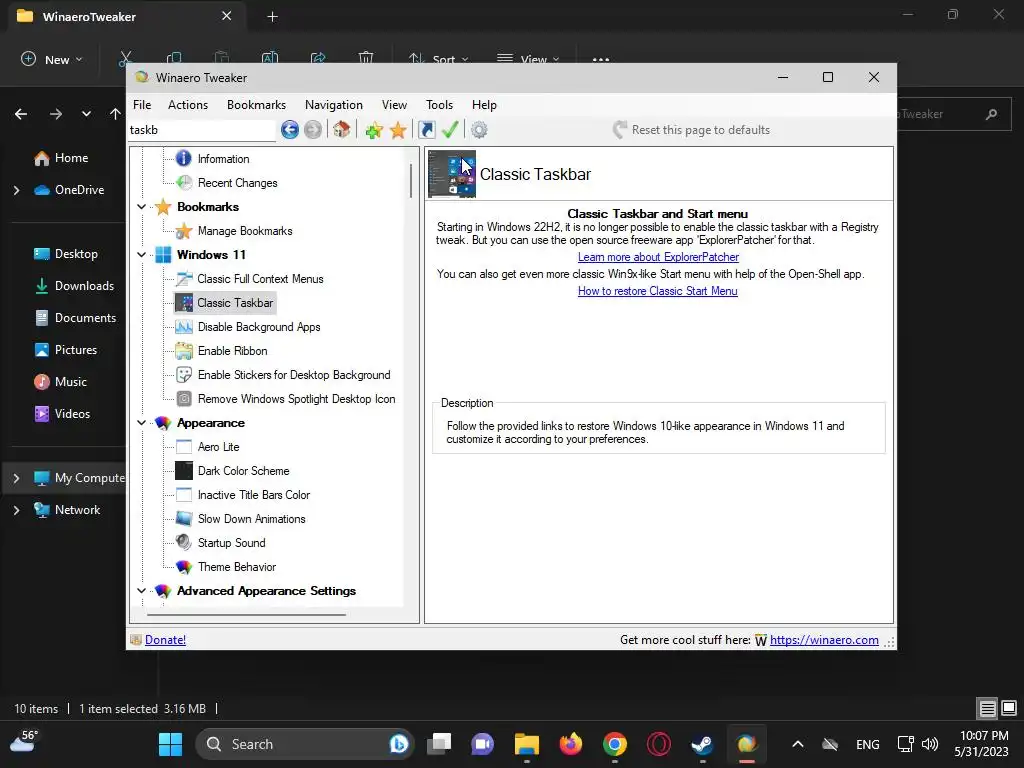Open Google Chrome from the taskbar
1024x768 pixels.
point(615,744)
